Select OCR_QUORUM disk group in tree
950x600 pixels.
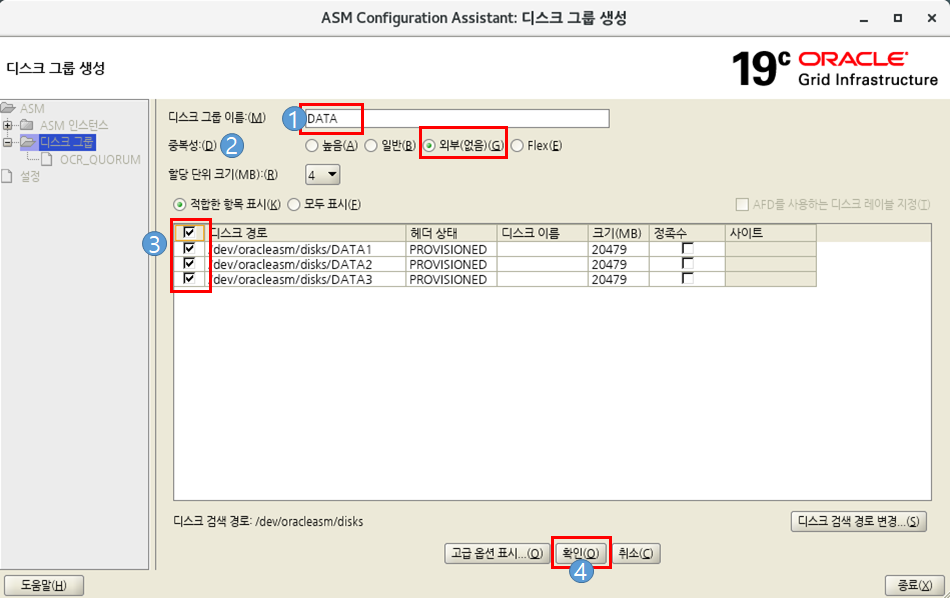click(x=100, y=159)
